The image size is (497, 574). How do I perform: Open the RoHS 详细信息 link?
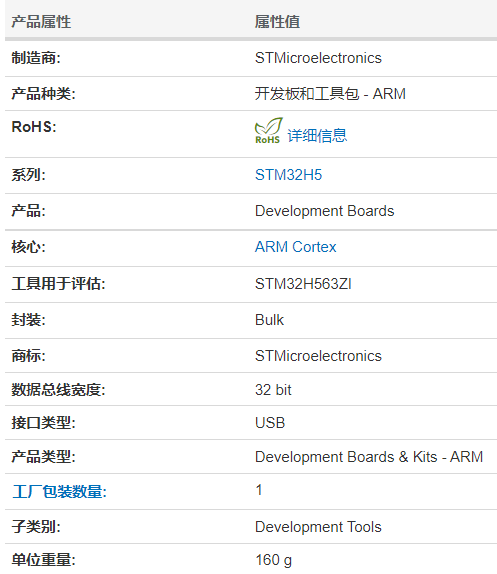(x=317, y=135)
